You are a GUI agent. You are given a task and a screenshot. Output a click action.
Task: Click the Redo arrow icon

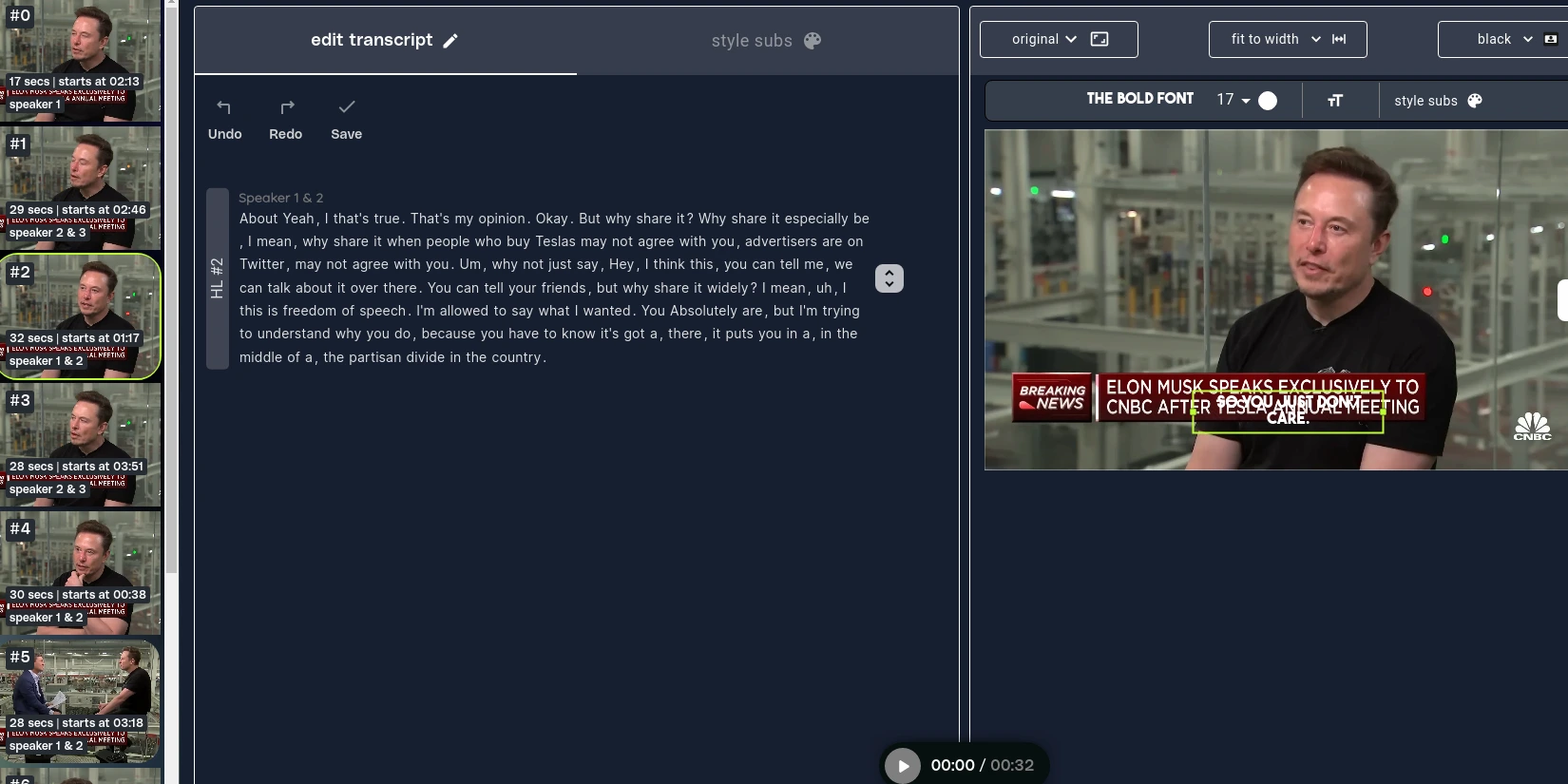pos(286,107)
